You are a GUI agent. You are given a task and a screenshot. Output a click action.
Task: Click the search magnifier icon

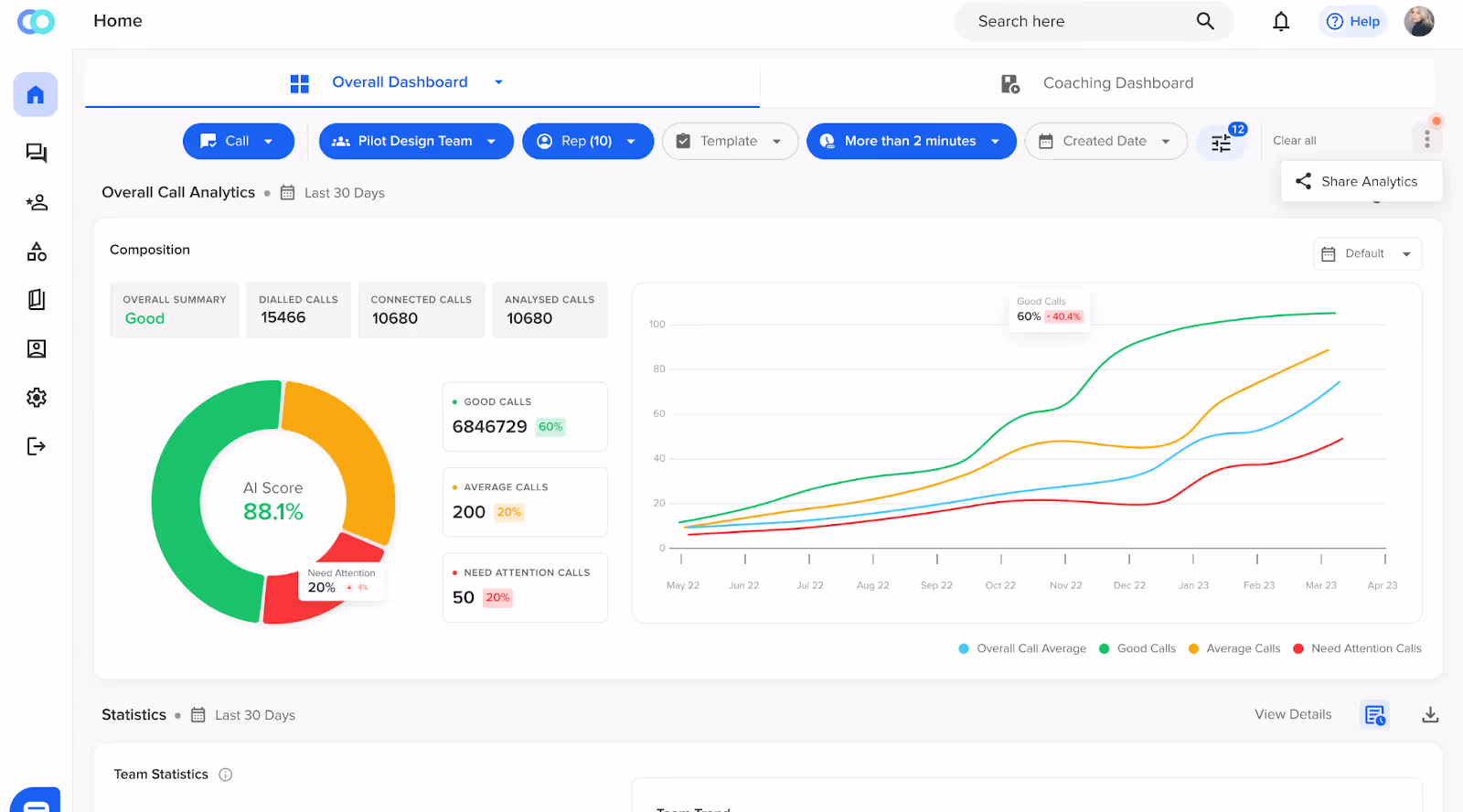pyautogui.click(x=1205, y=21)
